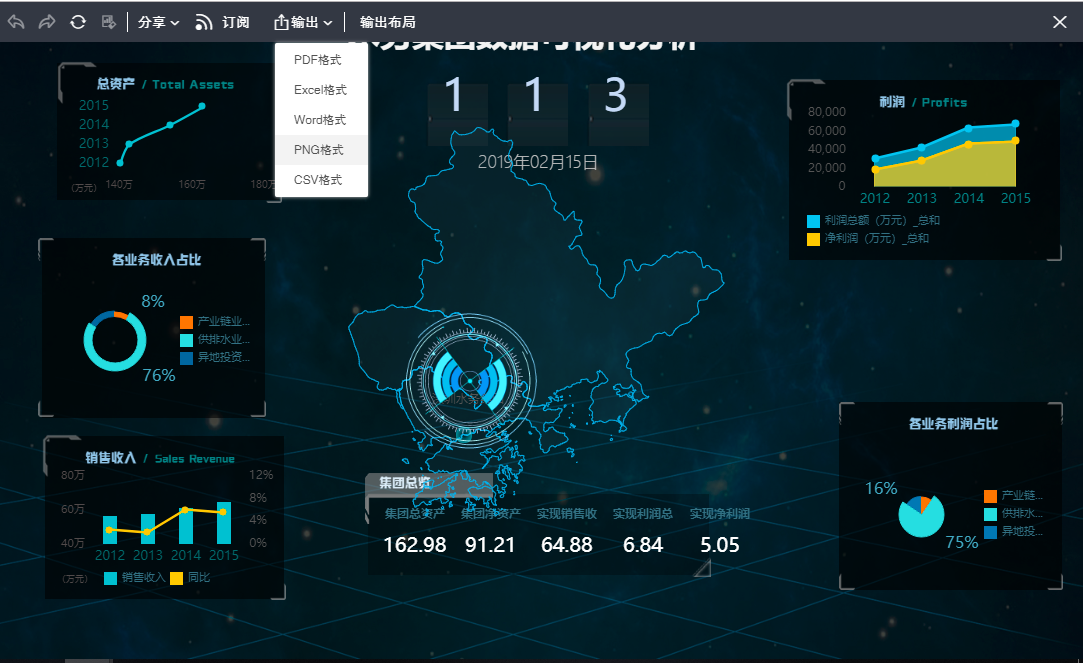The image size is (1083, 663).
Task: Close the dashboard preview with X
Action: pos(1060,22)
